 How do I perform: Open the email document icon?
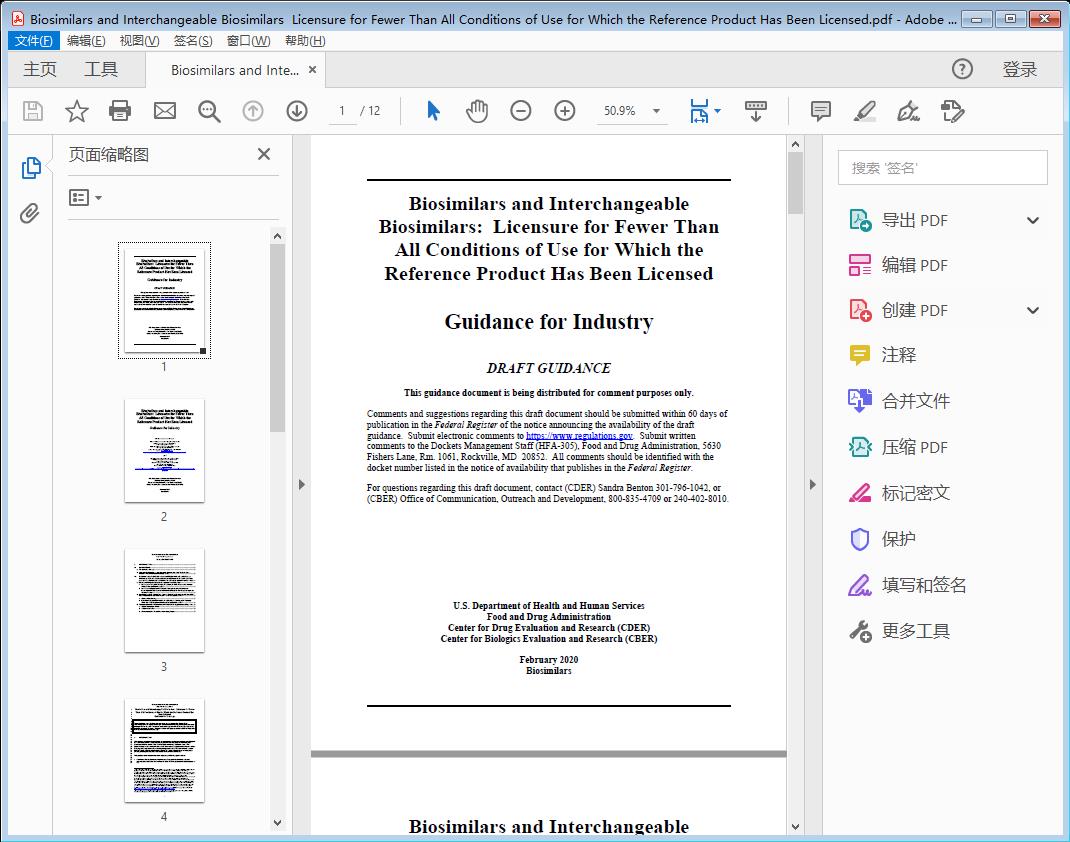click(164, 111)
